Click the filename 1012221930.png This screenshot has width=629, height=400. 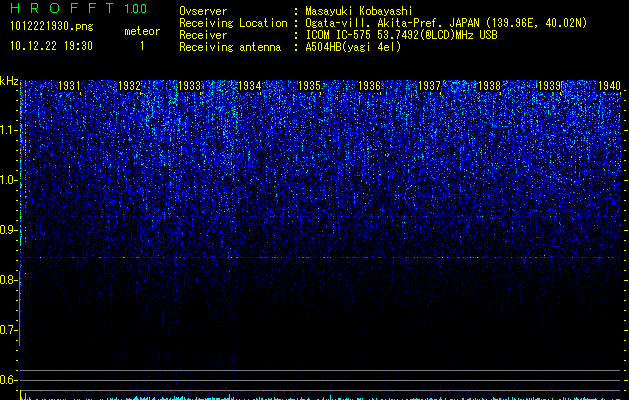[x=52, y=26]
